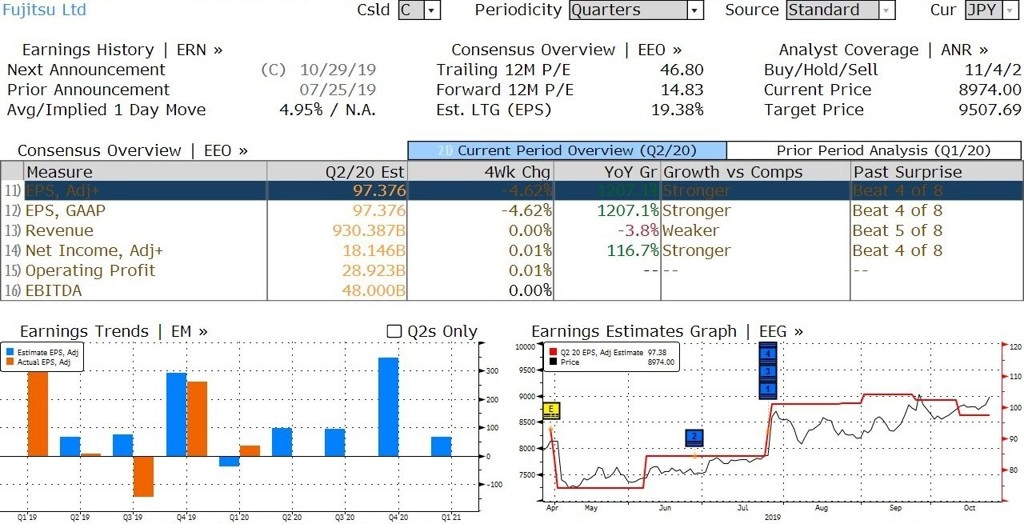Click the YoY Gr column header
Image resolution: width=1024 pixels, height=524 pixels.
tap(607, 172)
